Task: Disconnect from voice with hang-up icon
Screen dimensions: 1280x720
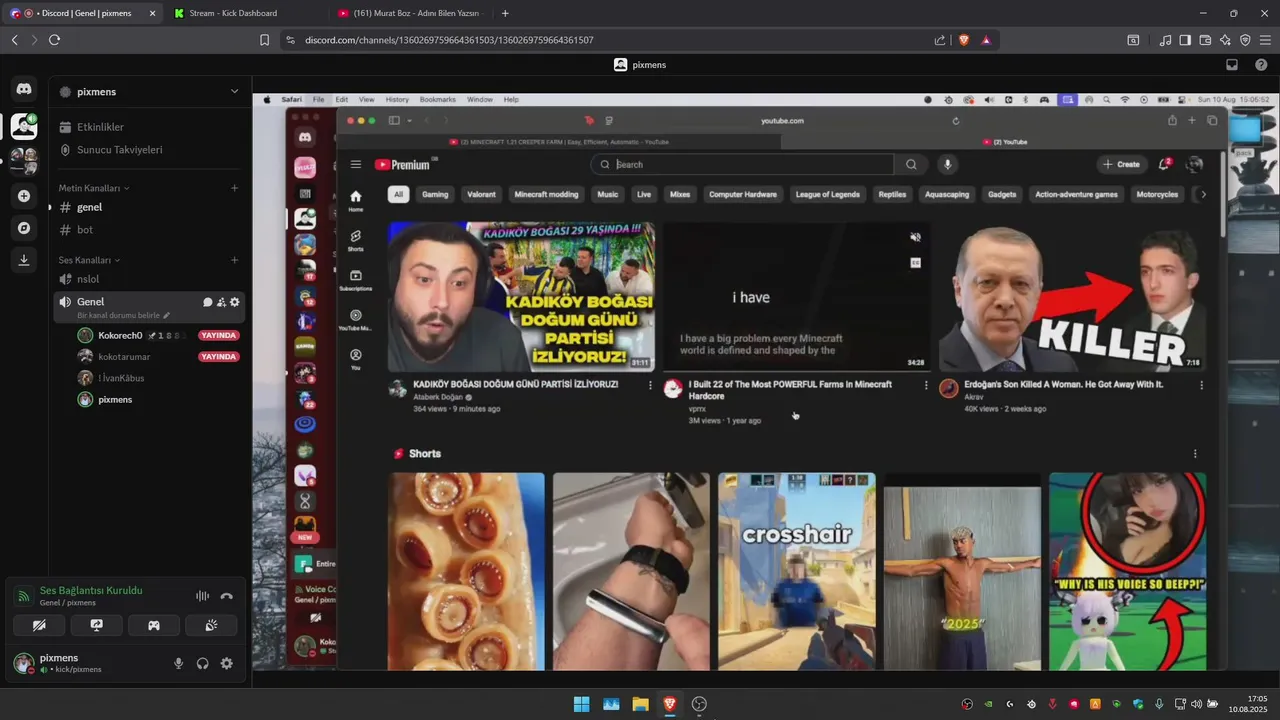Action: pos(227,596)
